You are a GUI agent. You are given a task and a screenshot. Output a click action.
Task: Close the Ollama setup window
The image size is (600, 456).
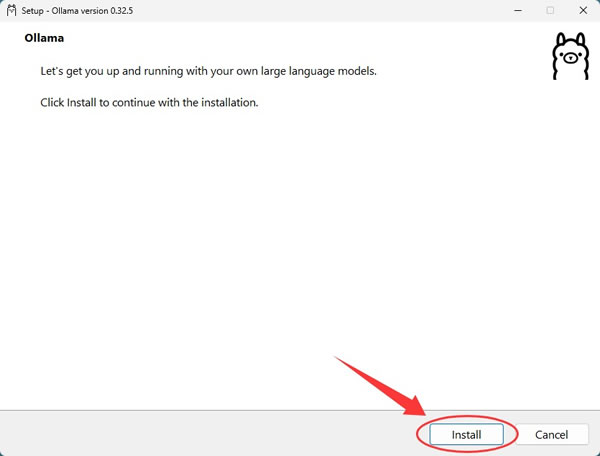click(x=583, y=10)
